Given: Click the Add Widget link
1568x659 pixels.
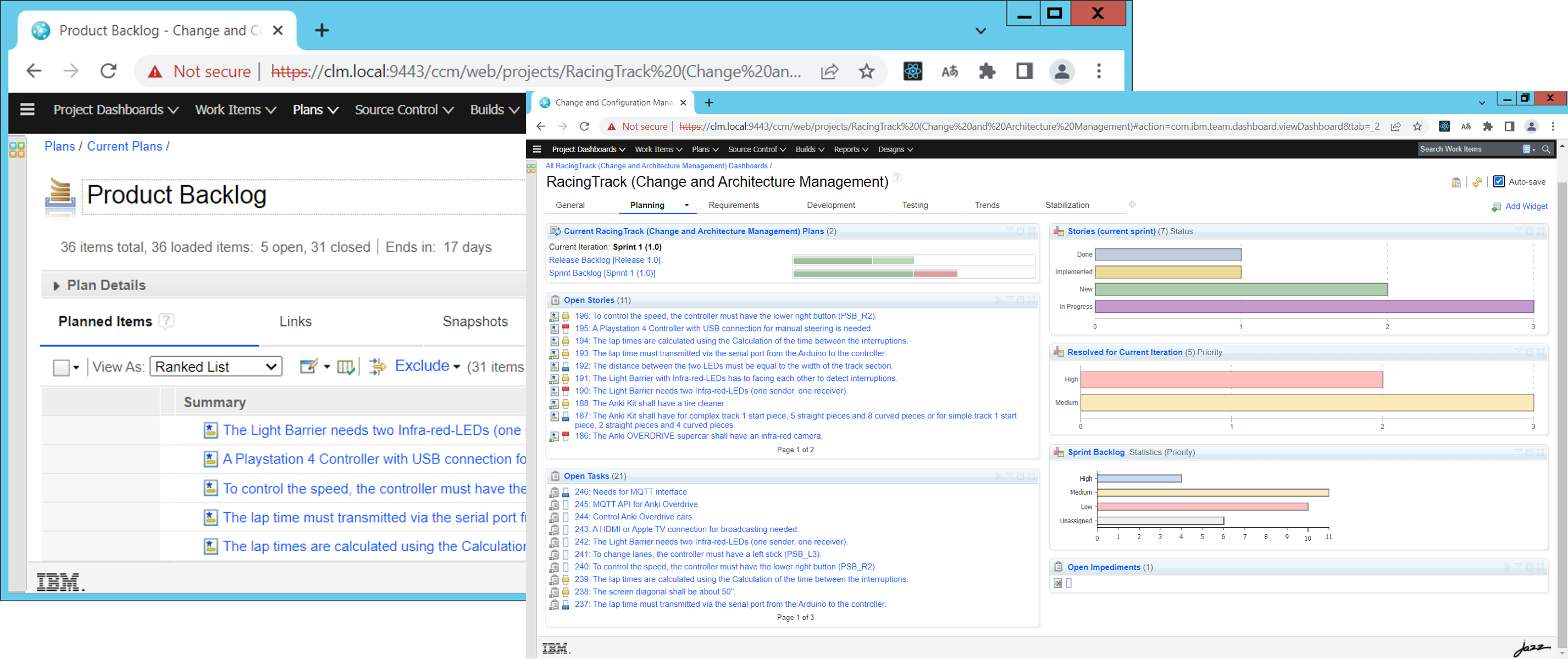Looking at the screenshot, I should [x=1526, y=206].
